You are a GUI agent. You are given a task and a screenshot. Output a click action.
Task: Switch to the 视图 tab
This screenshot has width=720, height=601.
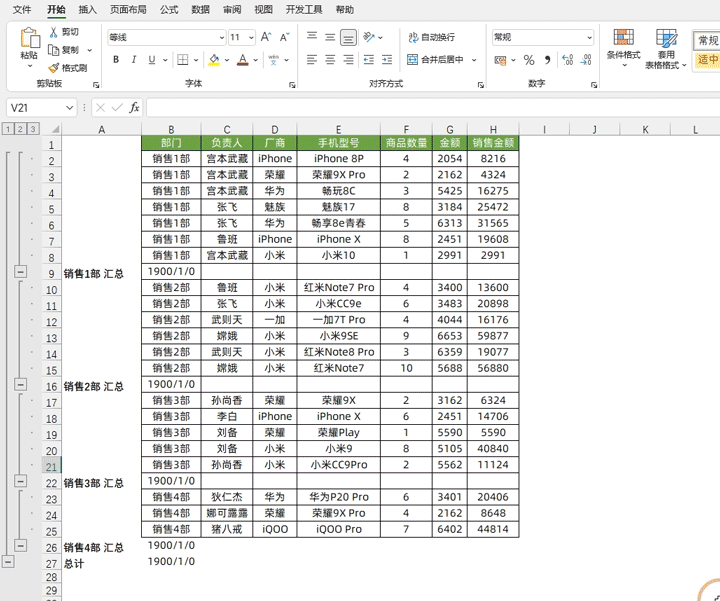(263, 10)
